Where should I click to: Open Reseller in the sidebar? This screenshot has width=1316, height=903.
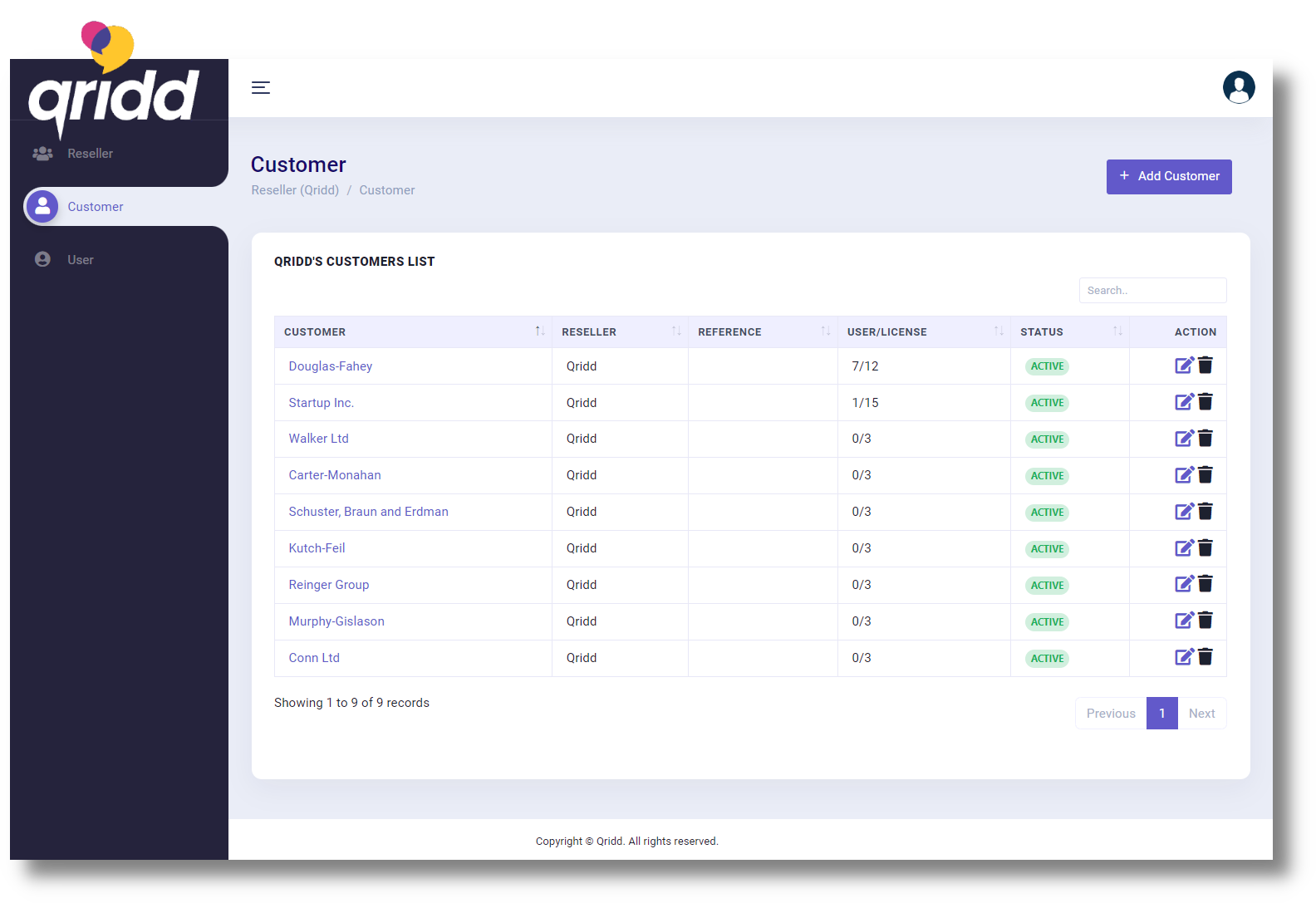click(90, 154)
